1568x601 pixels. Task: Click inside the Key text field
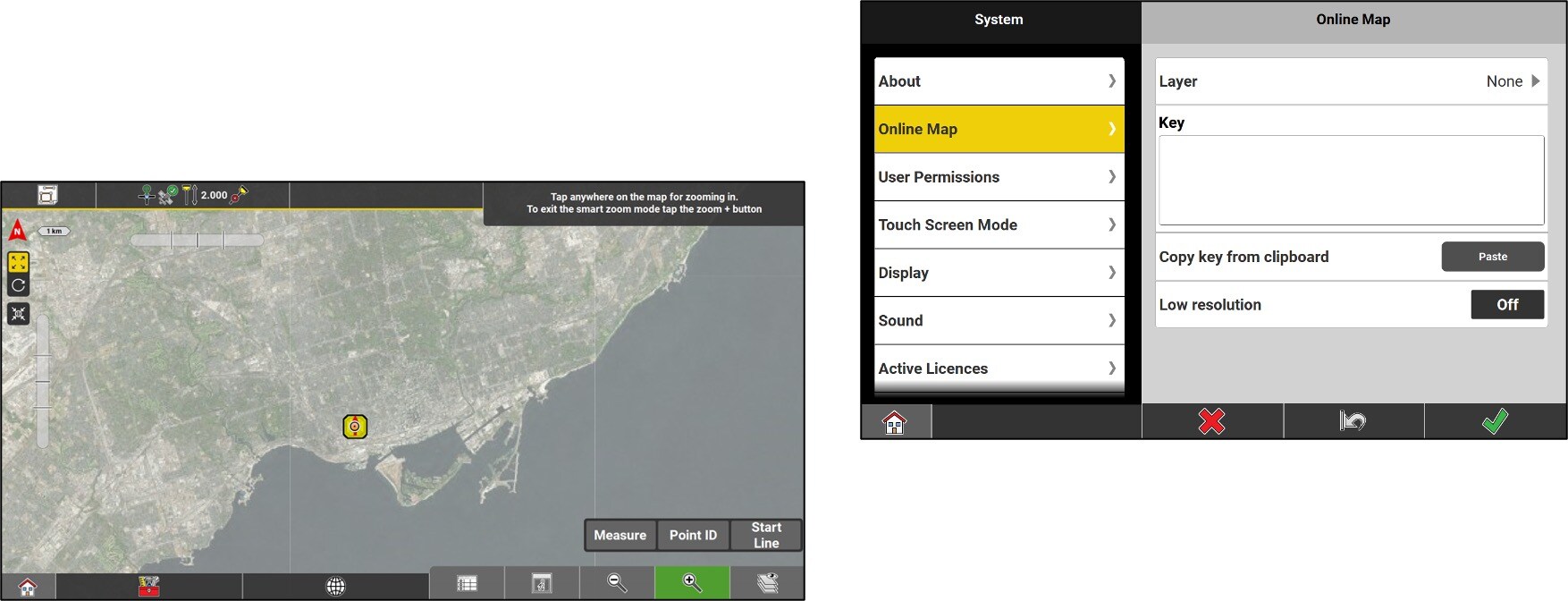click(1351, 181)
